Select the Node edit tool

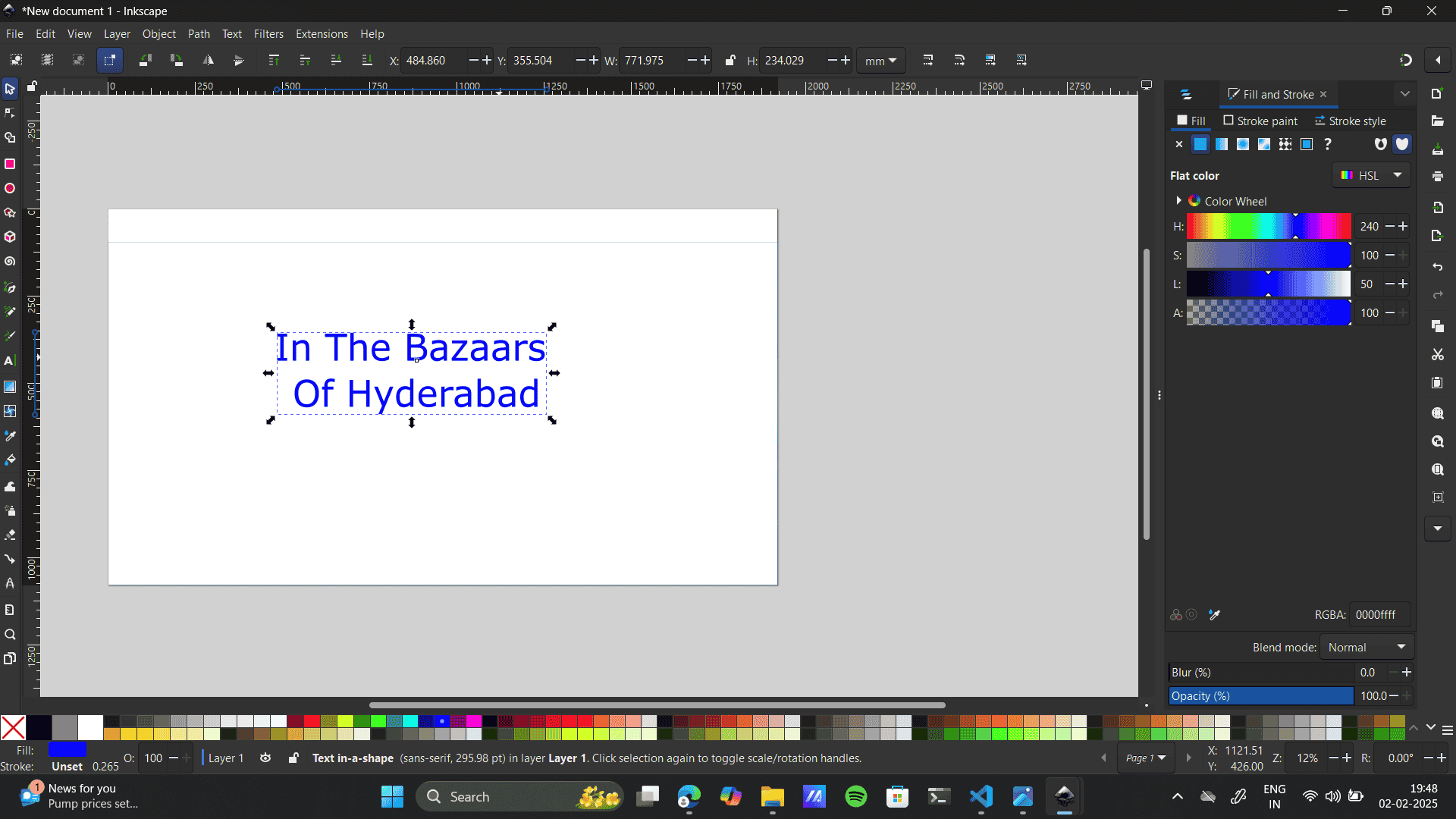pyautogui.click(x=10, y=114)
